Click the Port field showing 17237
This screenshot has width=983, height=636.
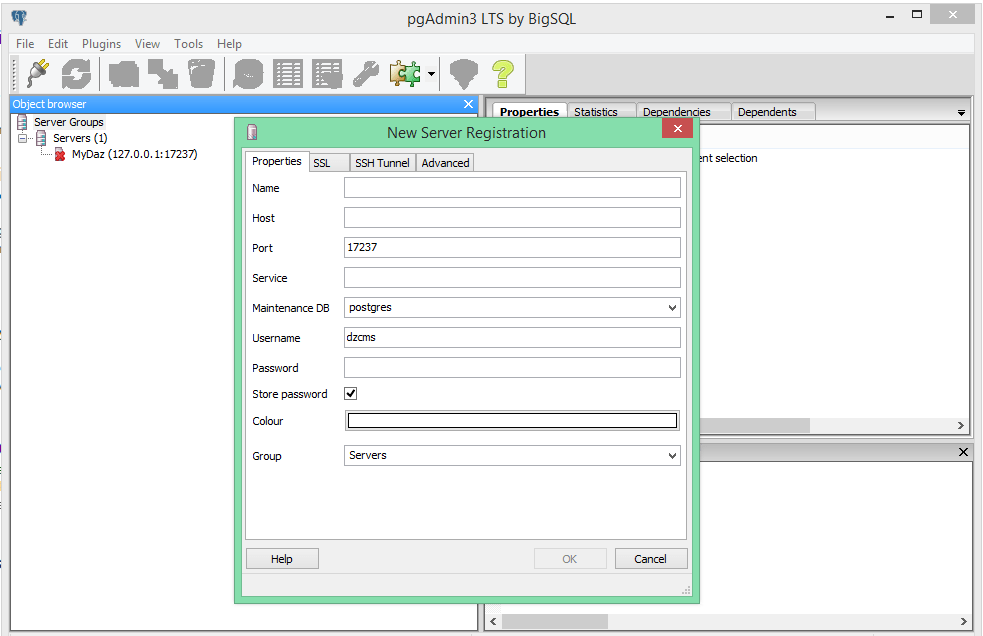point(512,248)
